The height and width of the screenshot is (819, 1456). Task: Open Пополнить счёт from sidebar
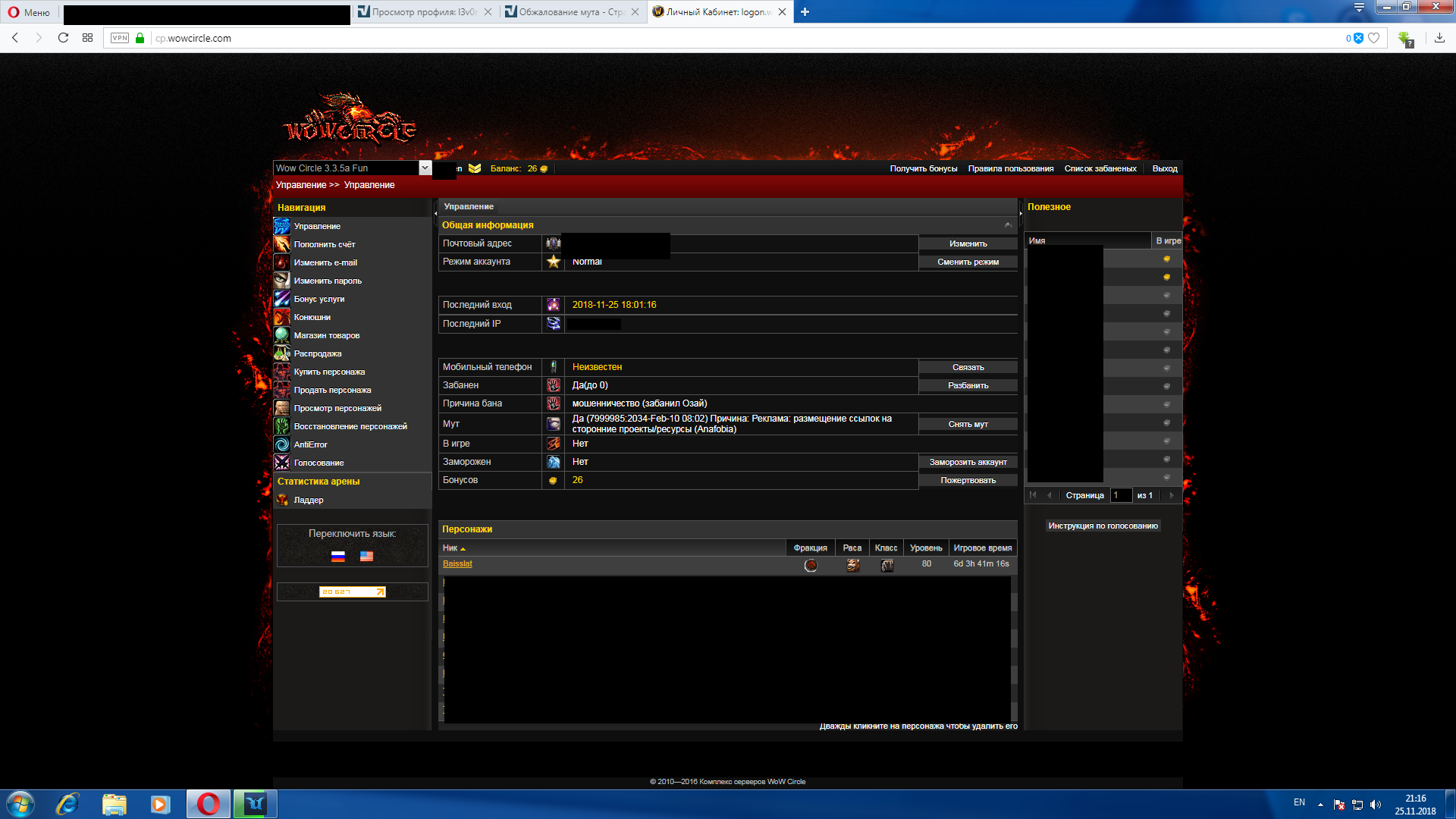[324, 244]
